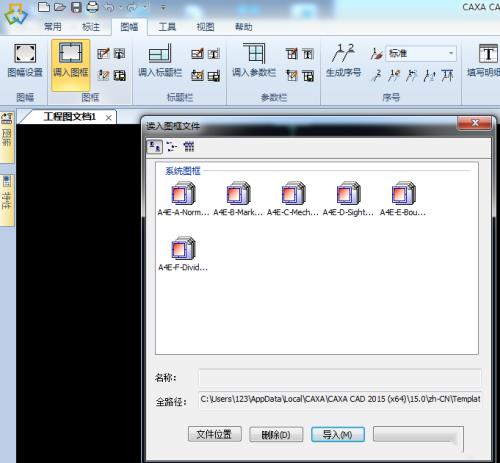Image resolution: width=500 pixels, height=463 pixels.
Task: Expand the 标准 style dropdown
Action: 451,53
